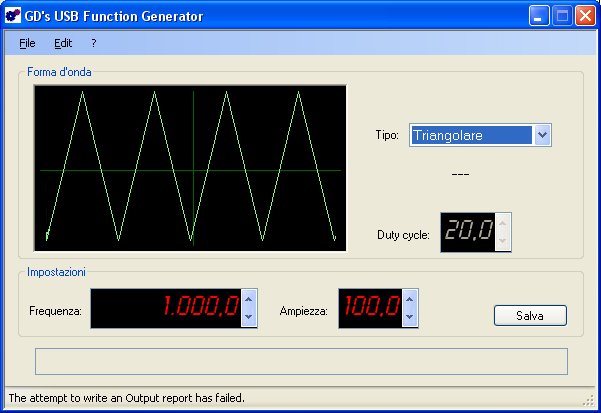Click the triangular waveform preview display
This screenshot has height=413, width=601.
click(190, 168)
